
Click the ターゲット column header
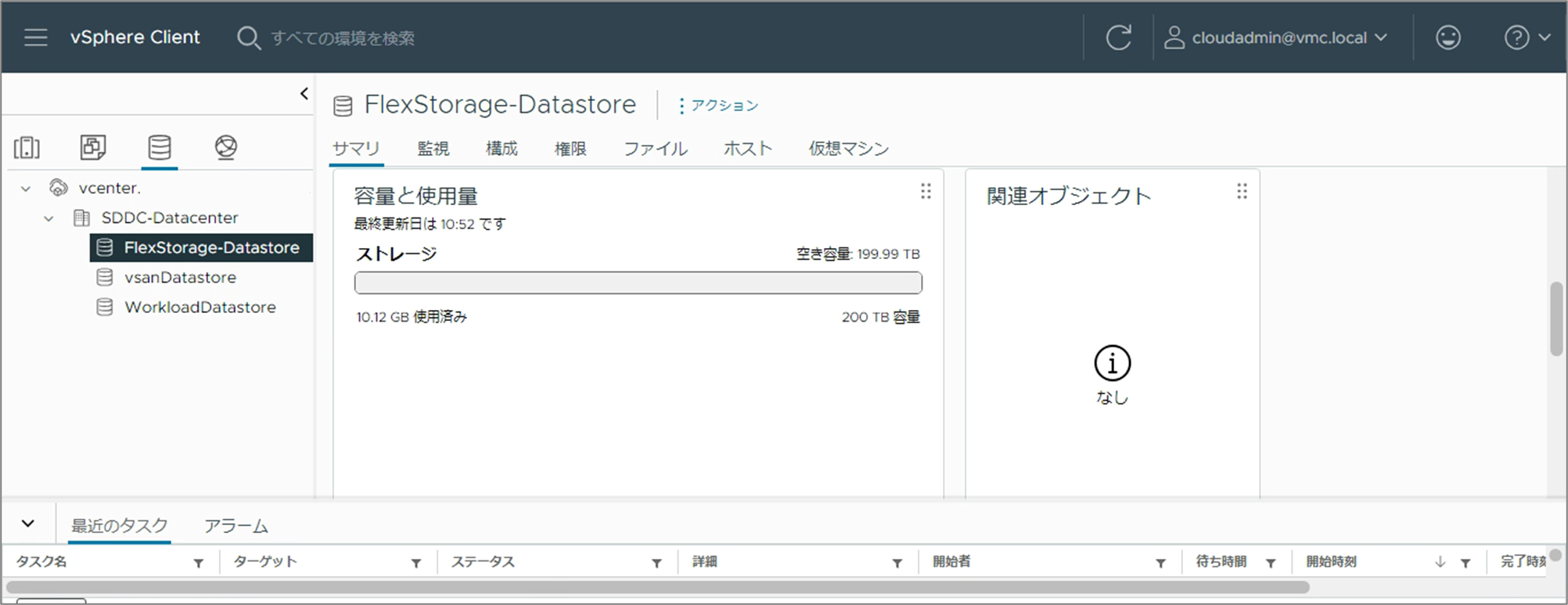(x=265, y=562)
